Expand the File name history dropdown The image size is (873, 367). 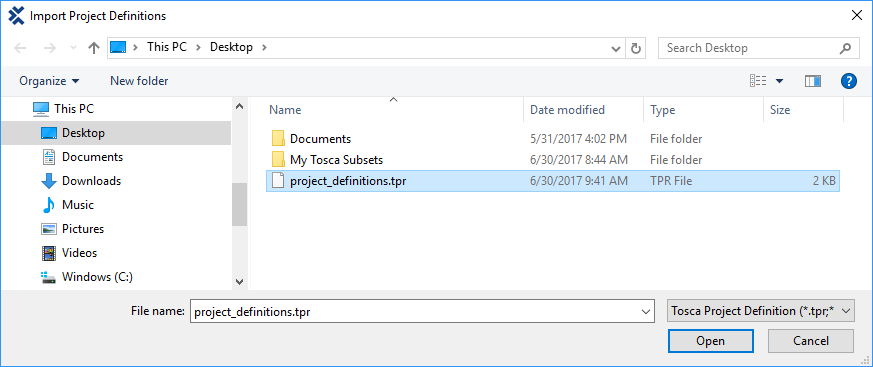646,311
